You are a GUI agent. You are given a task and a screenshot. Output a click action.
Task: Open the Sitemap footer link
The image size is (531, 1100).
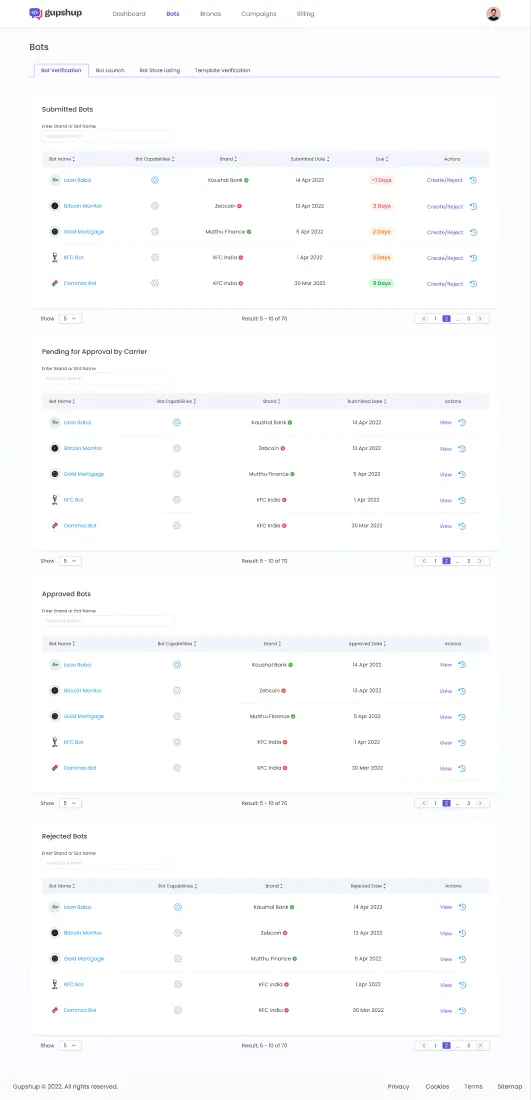coord(510,1087)
